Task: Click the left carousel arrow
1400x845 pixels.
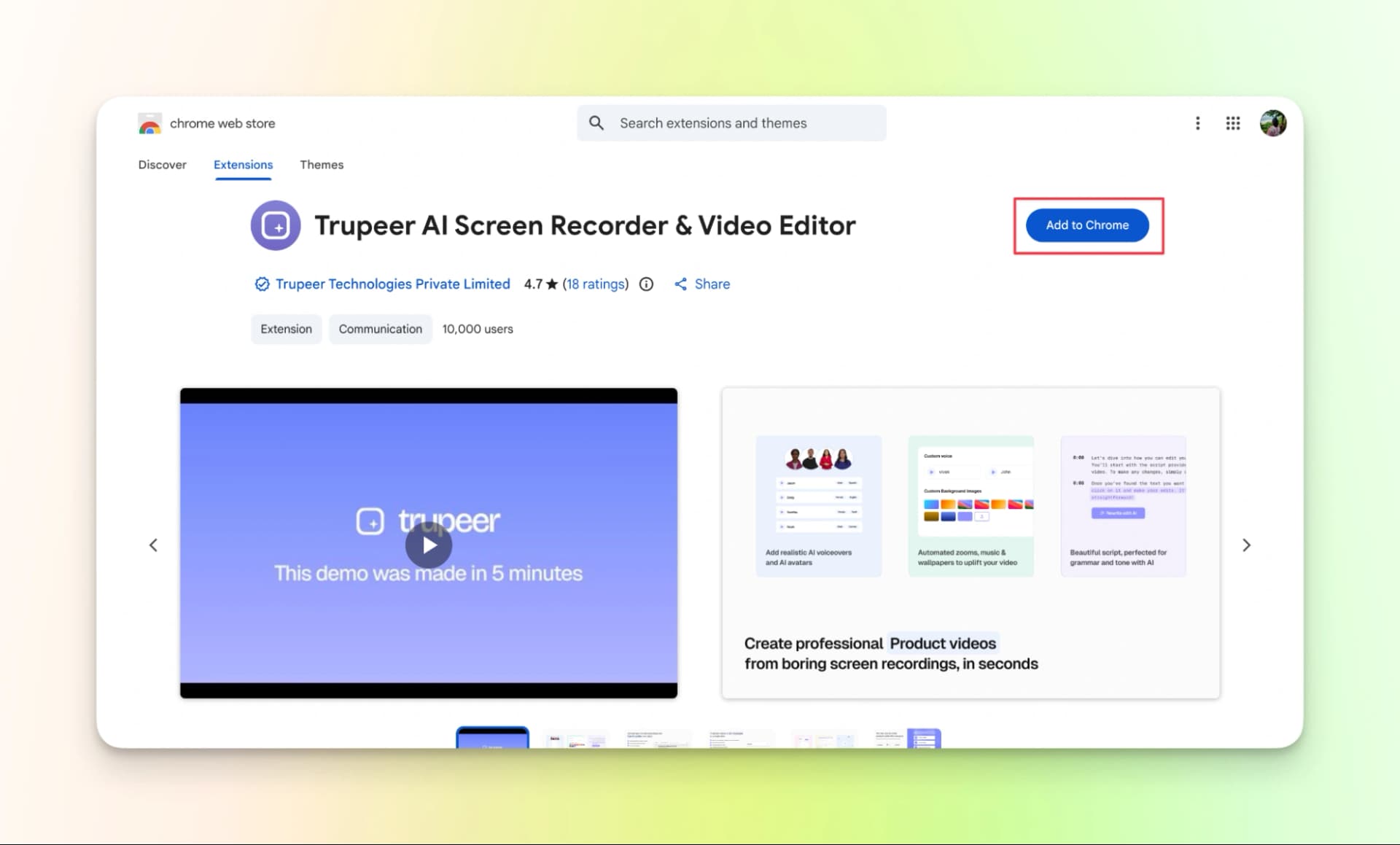Action: [154, 545]
